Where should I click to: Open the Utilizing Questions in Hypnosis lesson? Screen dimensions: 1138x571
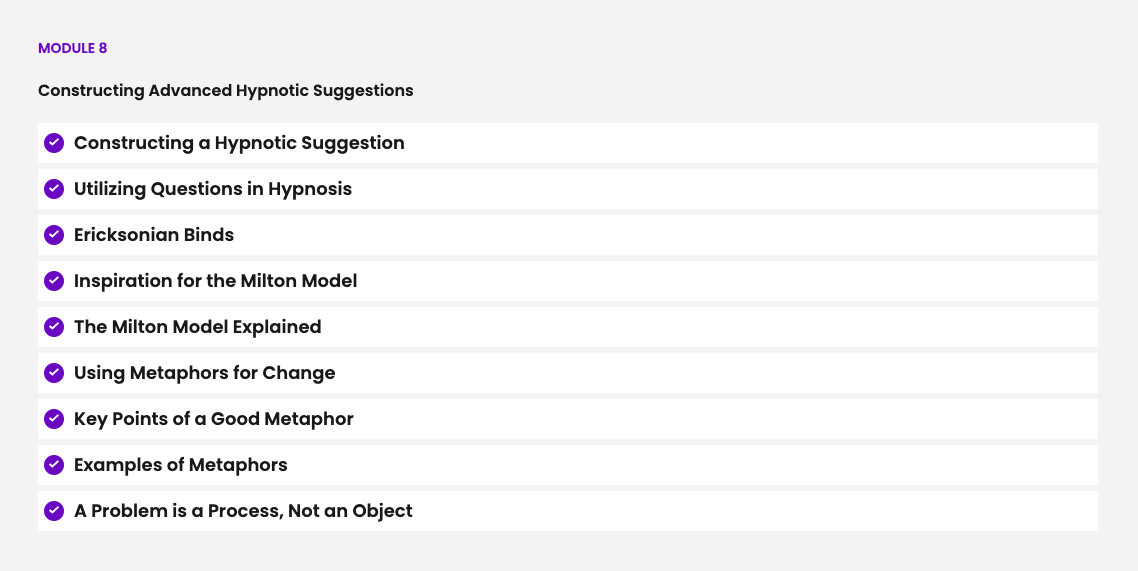coord(213,189)
